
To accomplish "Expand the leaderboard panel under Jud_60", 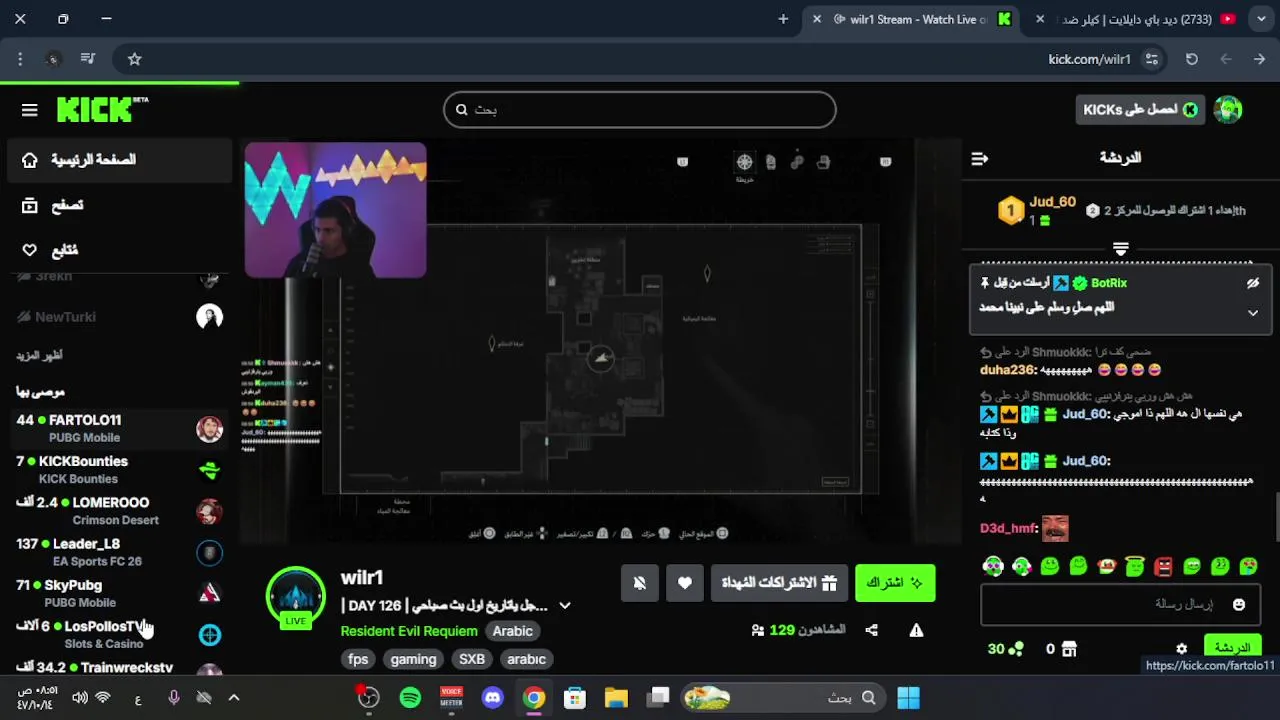I will pyautogui.click(x=1120, y=248).
